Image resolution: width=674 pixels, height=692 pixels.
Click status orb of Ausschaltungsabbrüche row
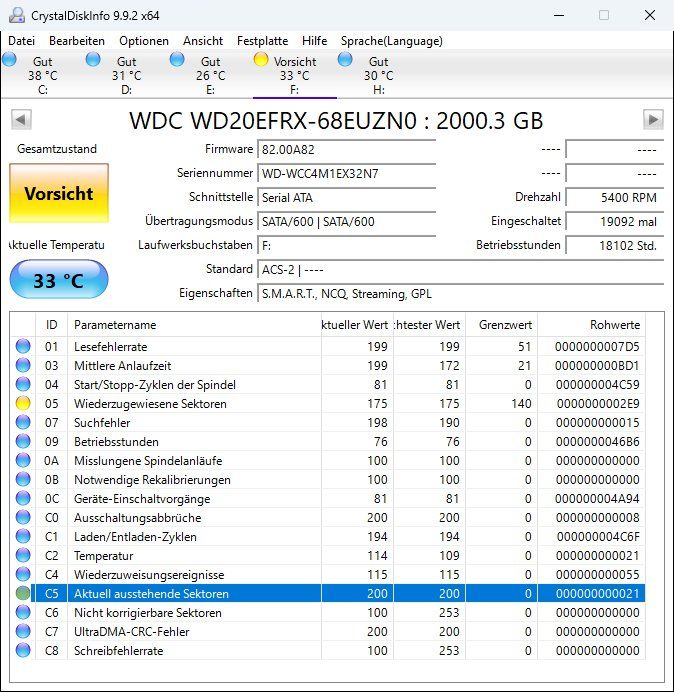pyautogui.click(x=23, y=518)
